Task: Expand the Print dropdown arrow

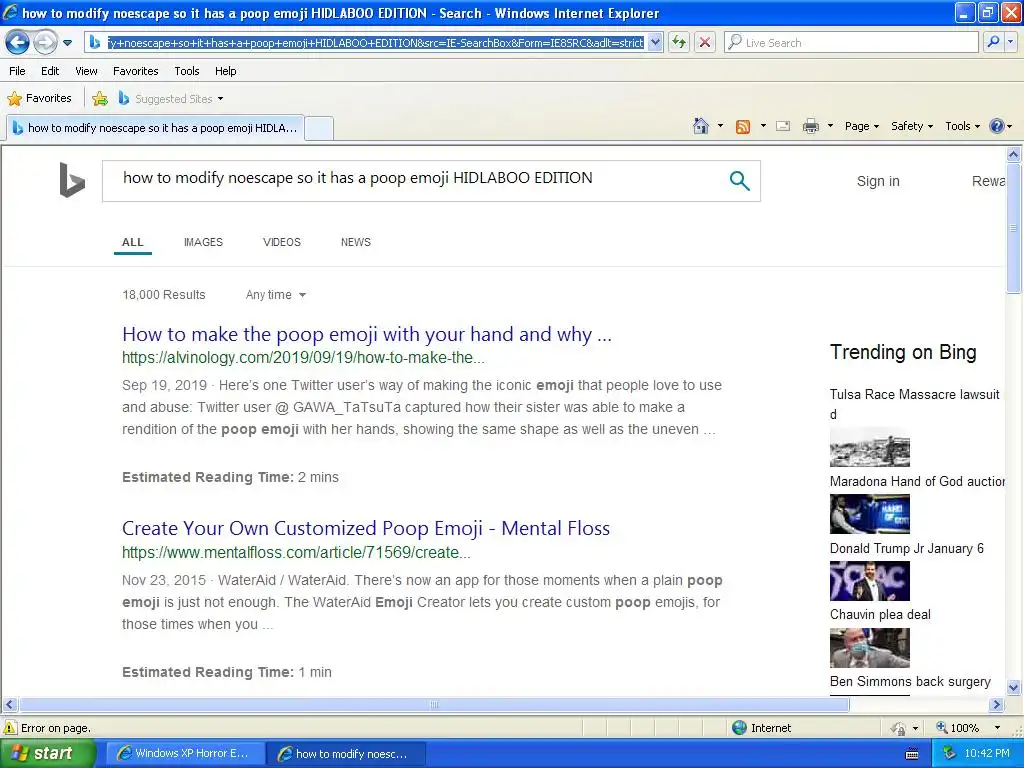Action: click(x=830, y=126)
